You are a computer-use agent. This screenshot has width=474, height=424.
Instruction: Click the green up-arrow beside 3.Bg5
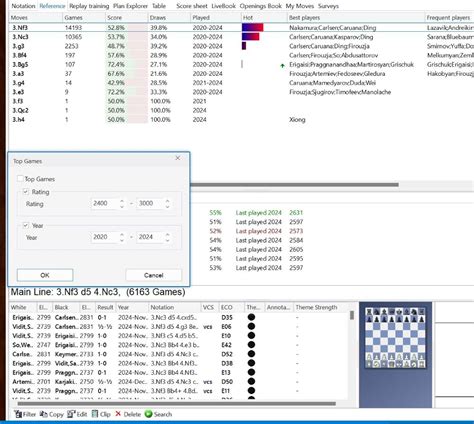click(x=282, y=66)
